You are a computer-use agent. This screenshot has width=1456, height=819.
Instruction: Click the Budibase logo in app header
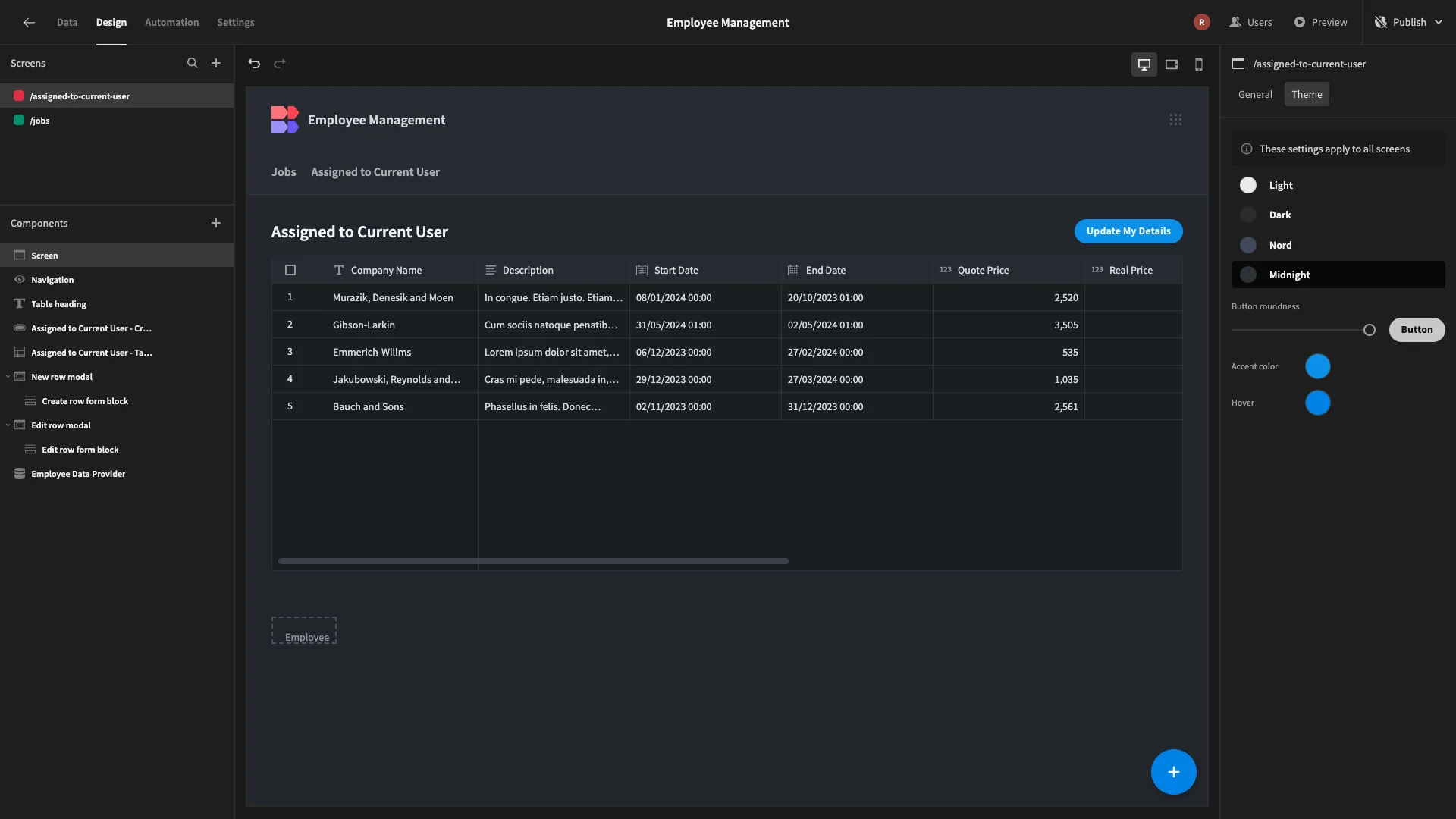click(x=285, y=120)
